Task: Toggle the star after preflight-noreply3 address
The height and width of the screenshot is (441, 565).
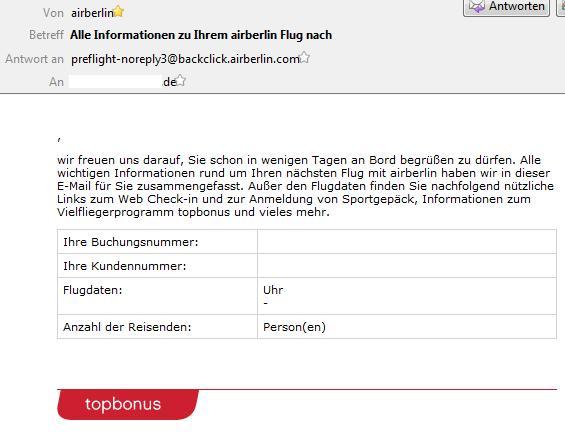Action: [x=304, y=57]
